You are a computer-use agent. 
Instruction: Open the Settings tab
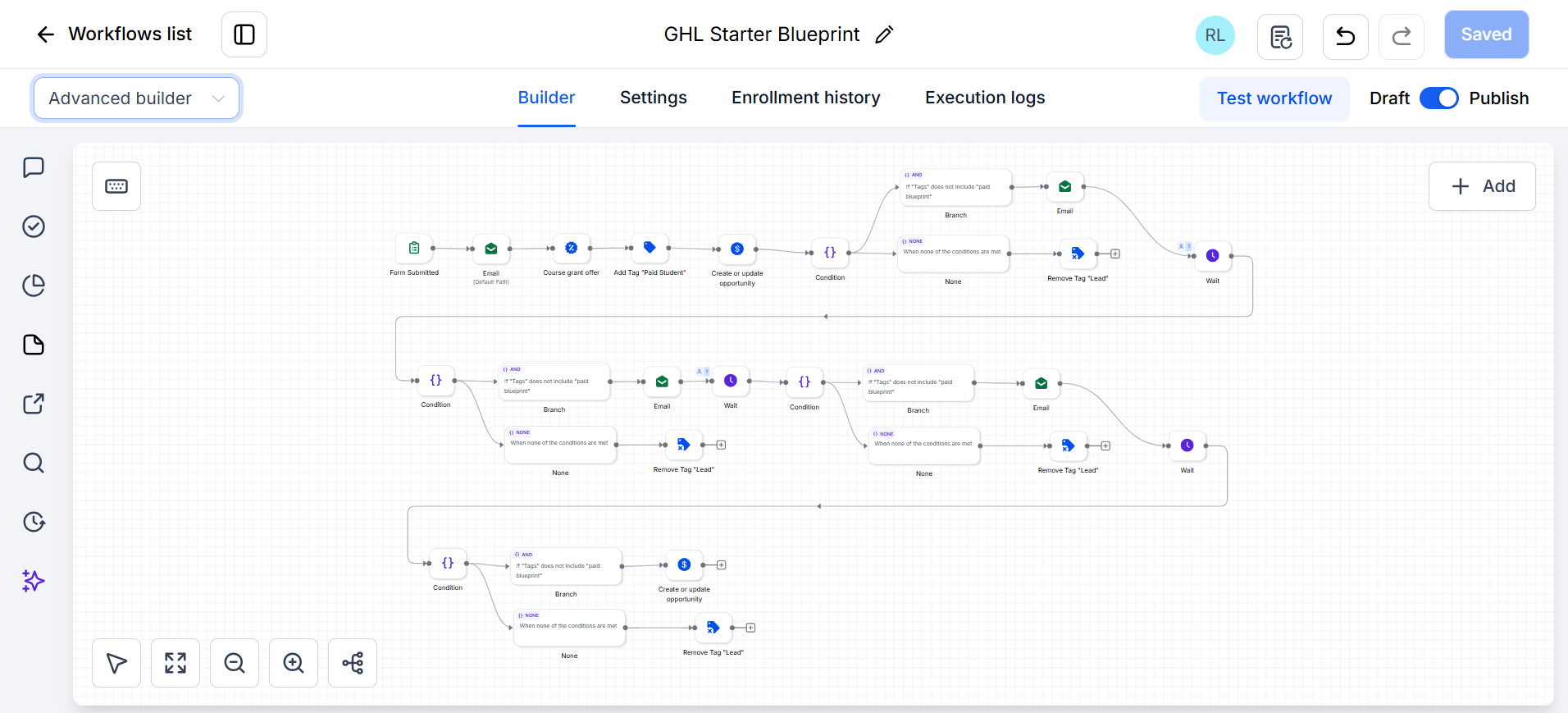pyautogui.click(x=654, y=98)
